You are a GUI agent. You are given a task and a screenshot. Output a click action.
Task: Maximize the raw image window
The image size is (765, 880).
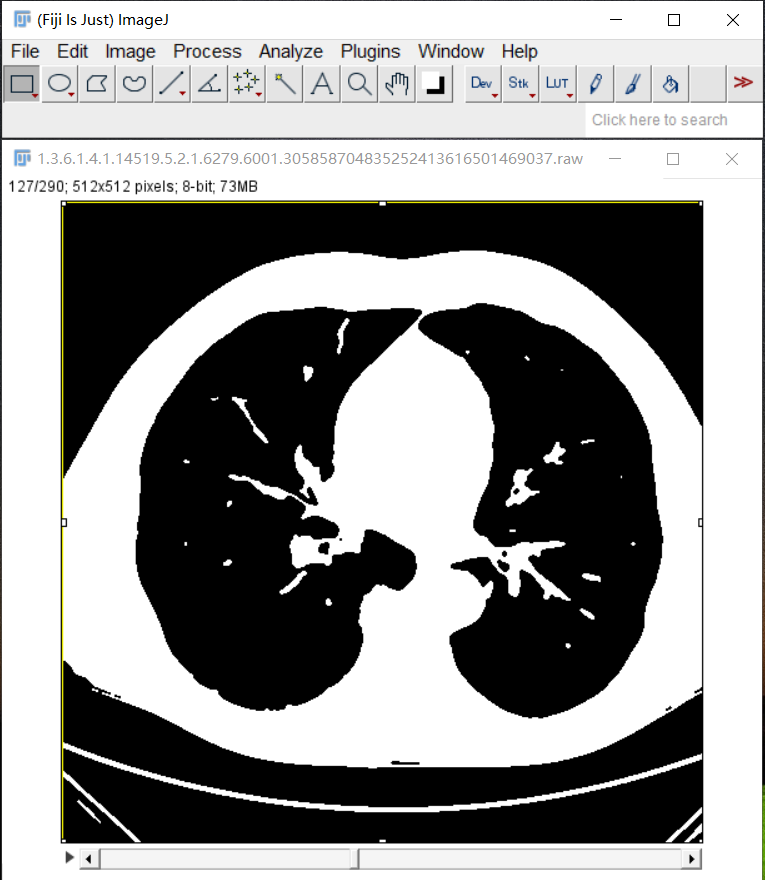pyautogui.click(x=673, y=159)
